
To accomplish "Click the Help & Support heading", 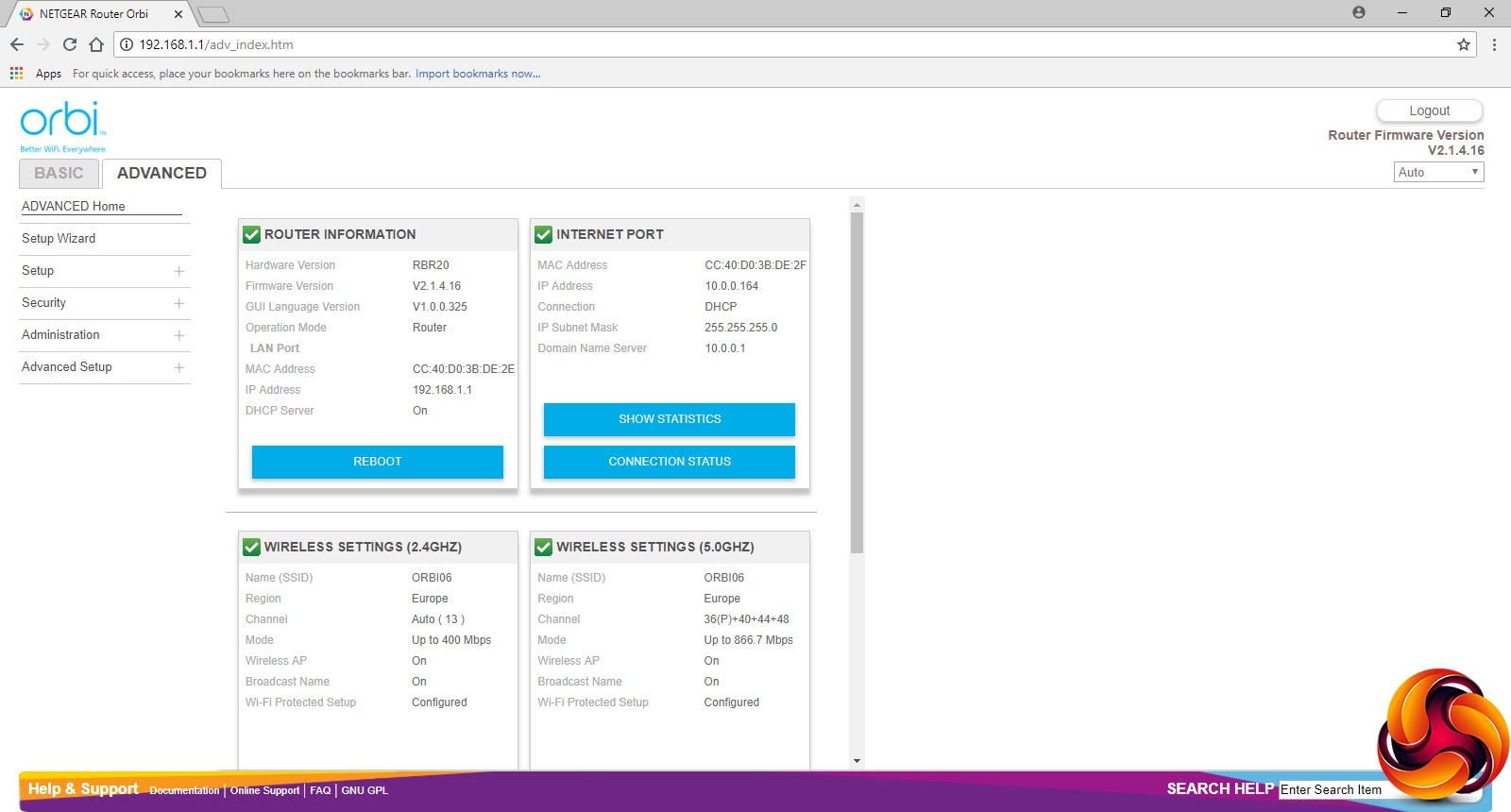I will 83,788.
